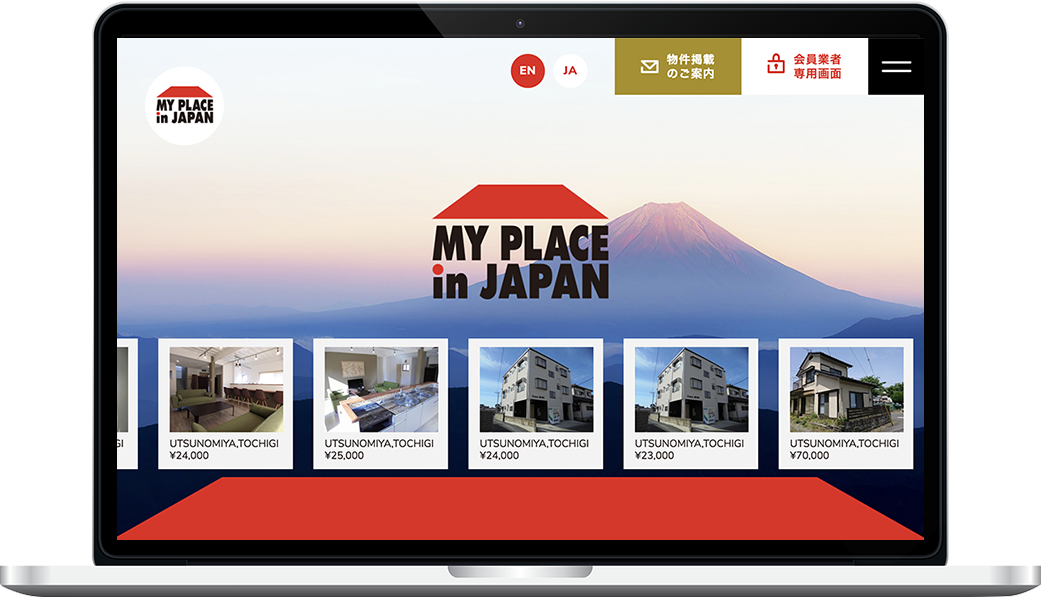Open the 物件掲載のご案内 page

point(690,67)
